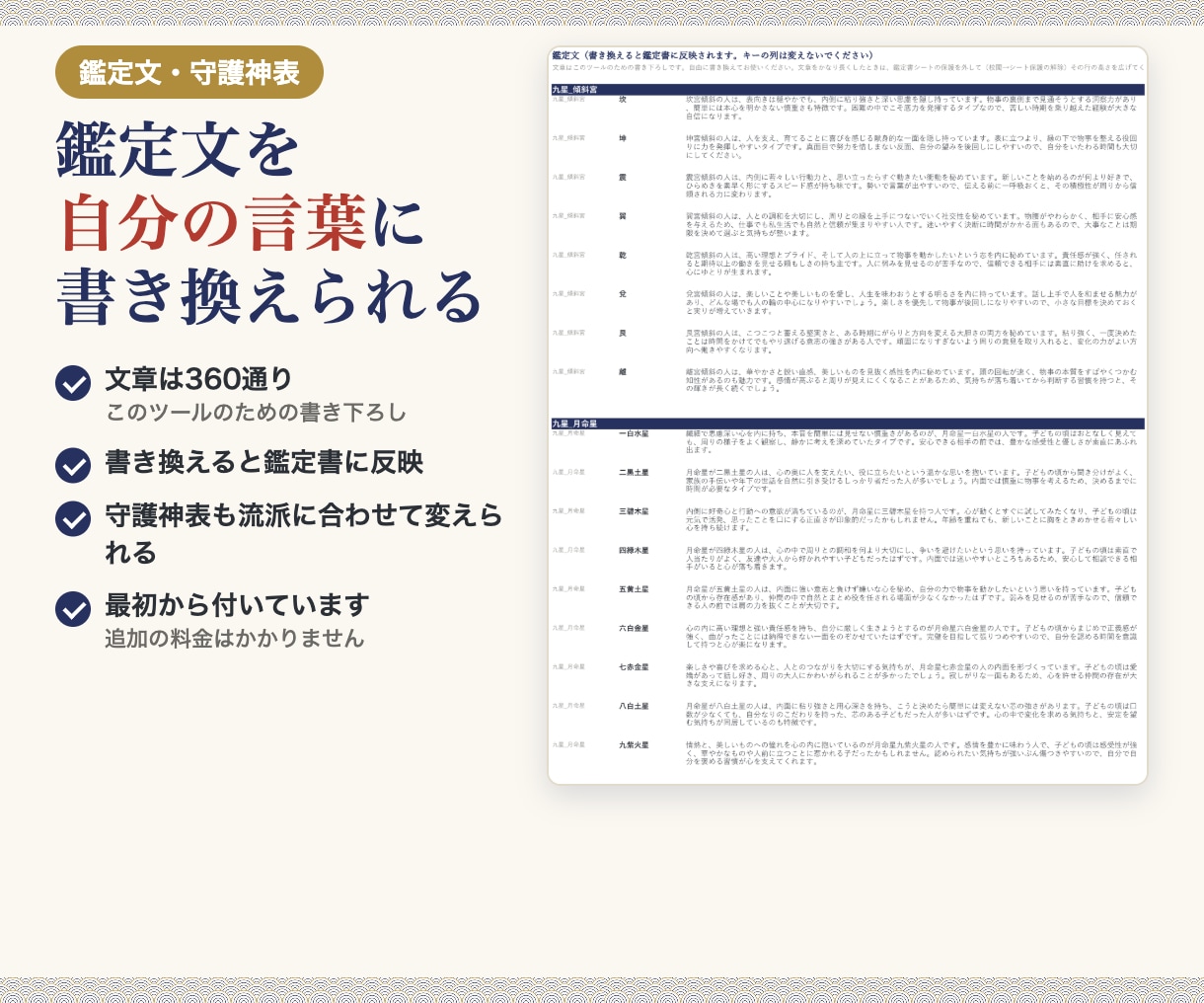Click the checkmark beside 守護神表も流派に合わせて
The image size is (1204, 1003).
73,519
